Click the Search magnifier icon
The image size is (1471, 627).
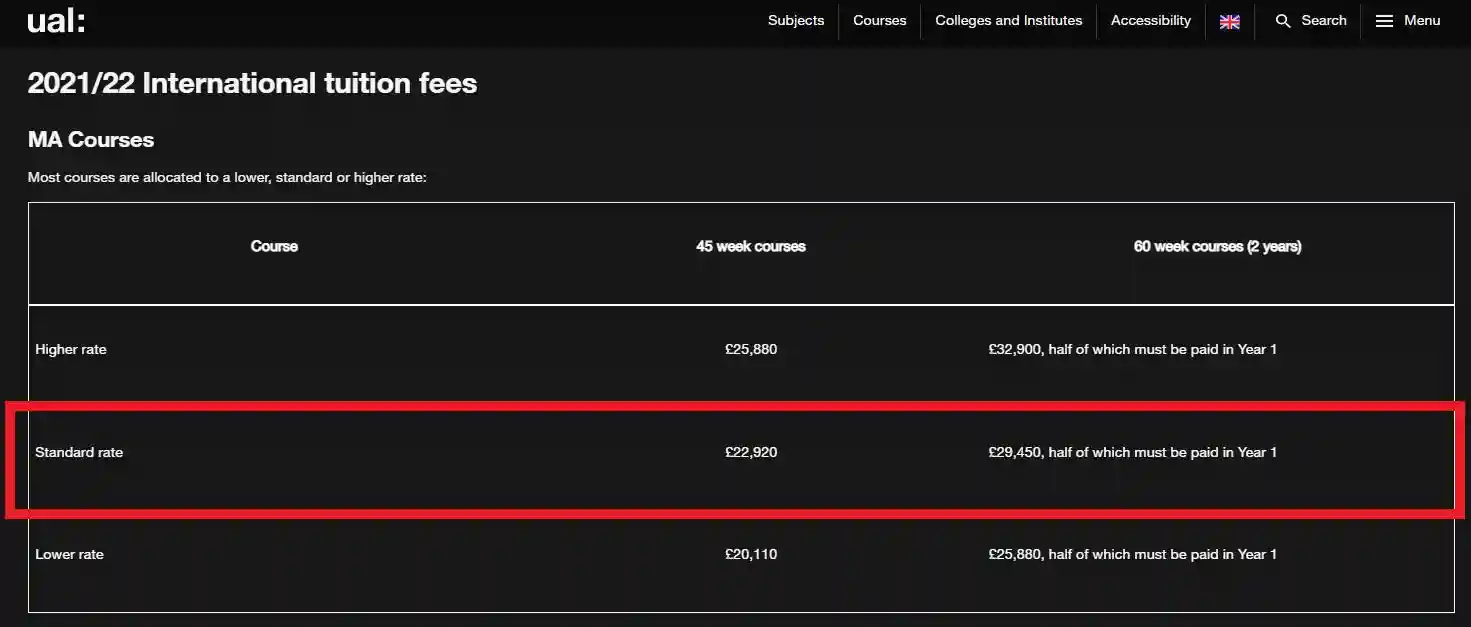point(1283,21)
